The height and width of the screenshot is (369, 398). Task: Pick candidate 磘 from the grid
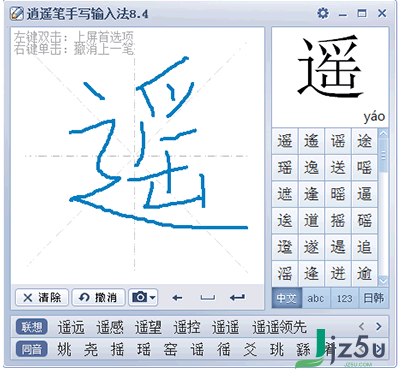coord(364,221)
